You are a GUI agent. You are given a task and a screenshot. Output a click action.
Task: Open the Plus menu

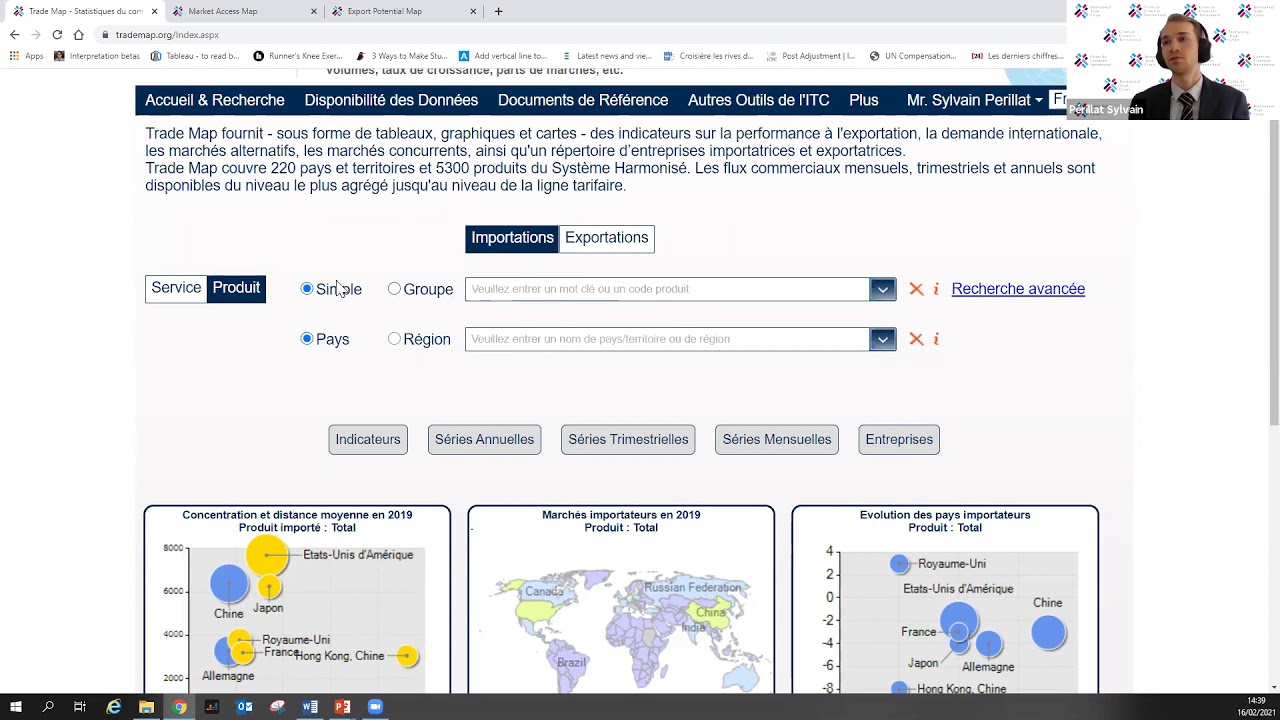[x=864, y=100]
